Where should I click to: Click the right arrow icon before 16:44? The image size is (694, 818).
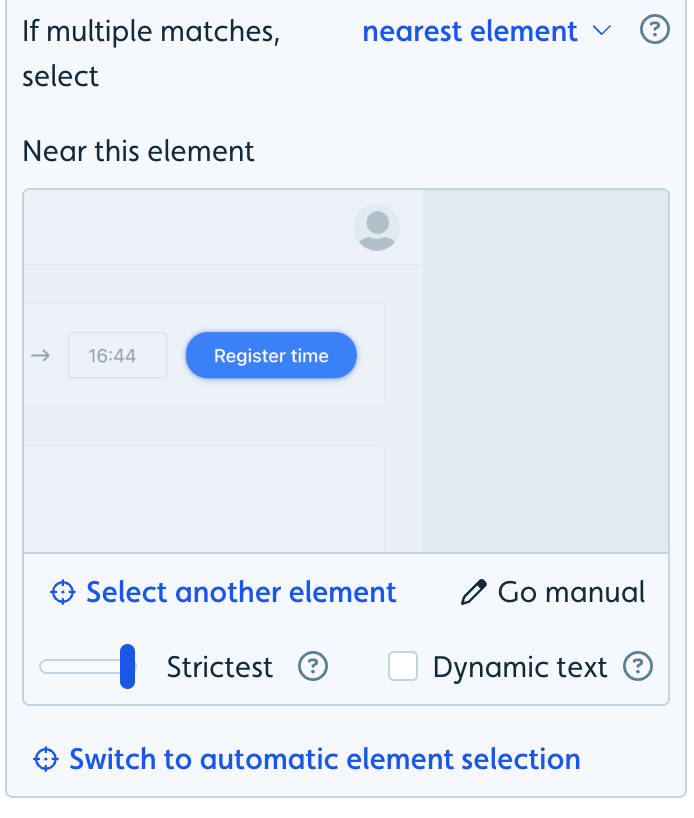(40, 356)
